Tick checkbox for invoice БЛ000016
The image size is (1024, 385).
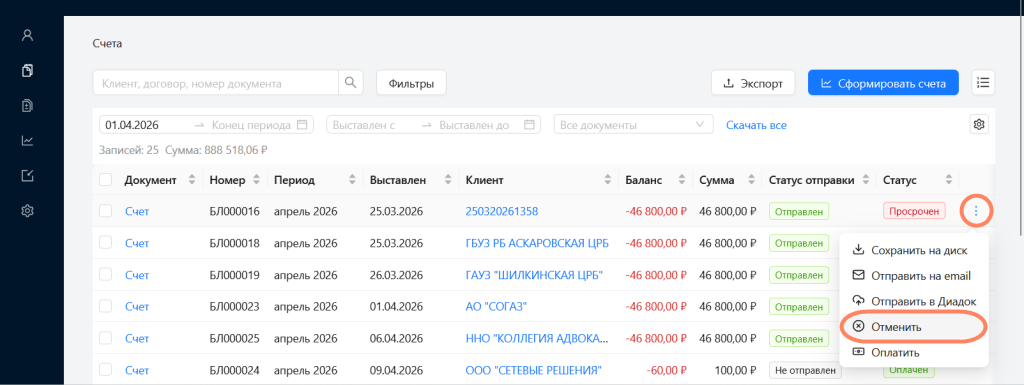[106, 211]
